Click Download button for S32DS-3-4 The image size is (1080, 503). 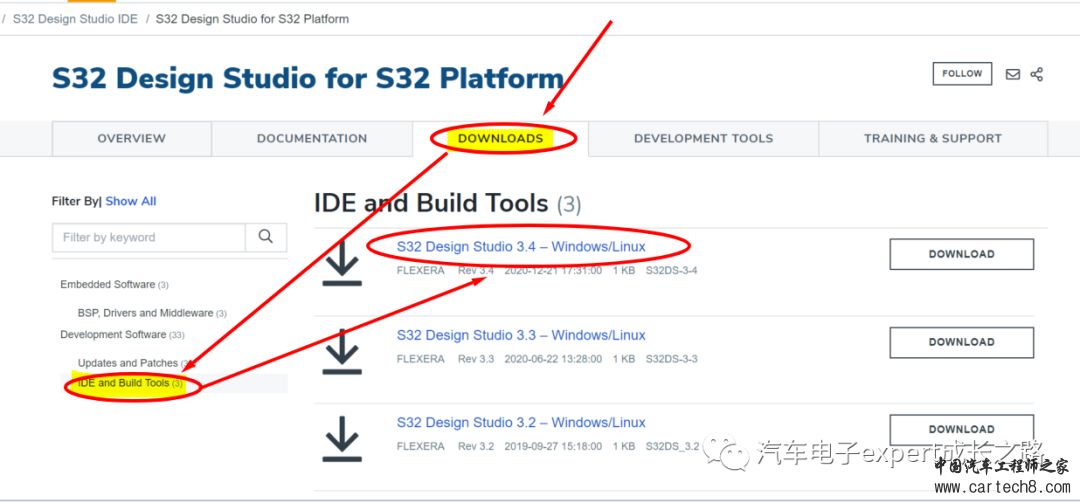(x=962, y=254)
